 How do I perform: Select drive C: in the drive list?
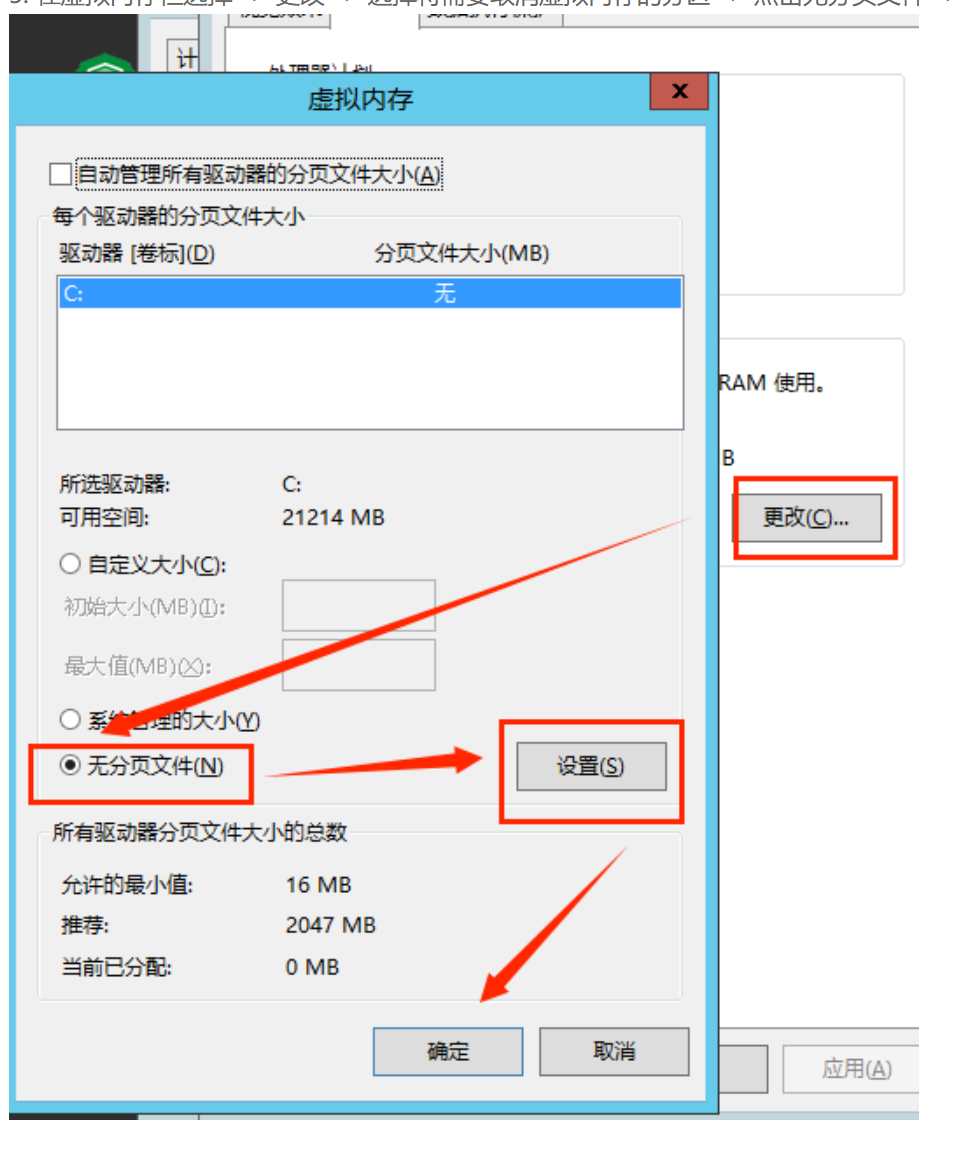point(370,294)
